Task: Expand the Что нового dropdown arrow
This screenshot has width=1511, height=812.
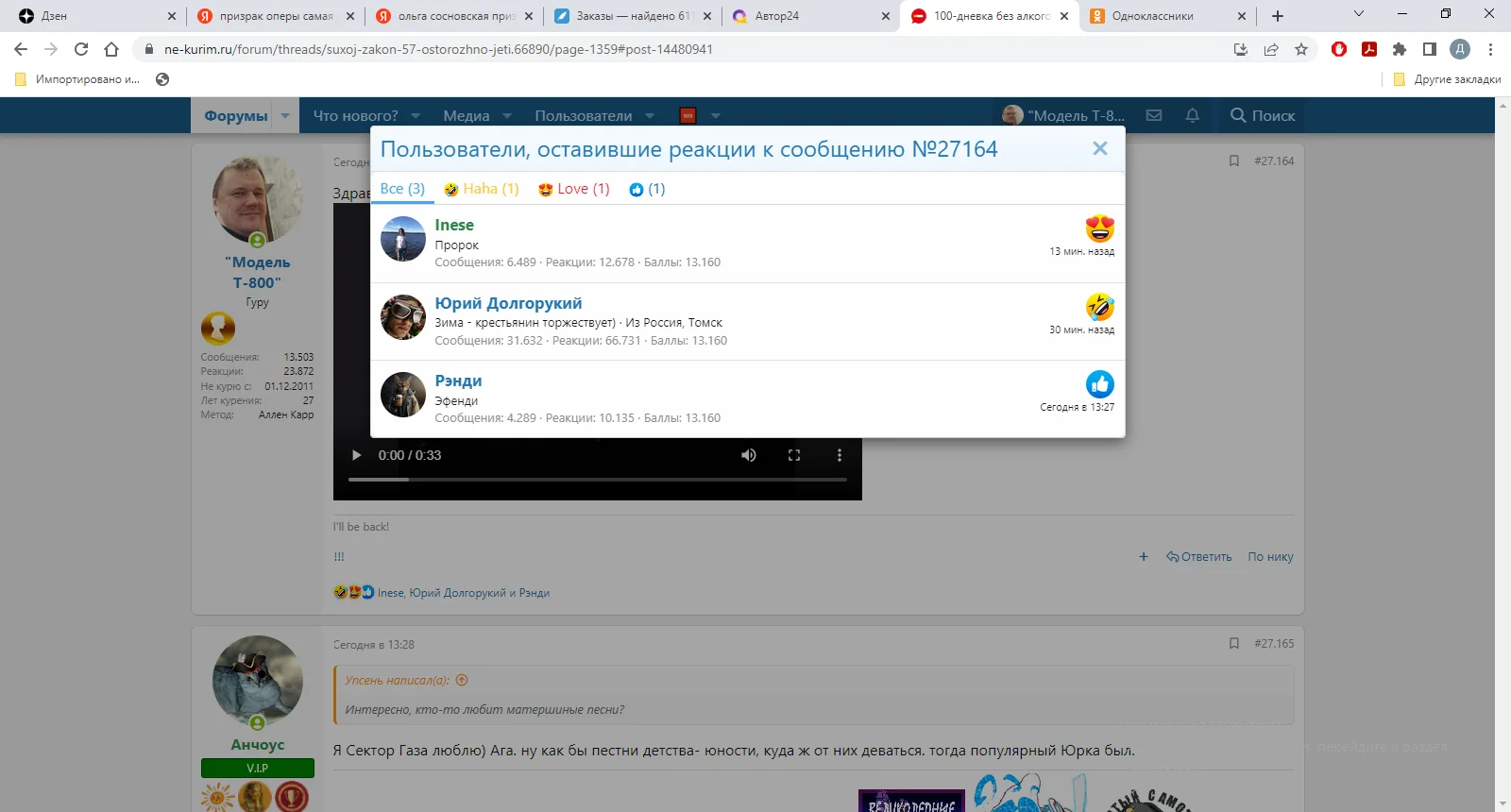Action: point(416,116)
